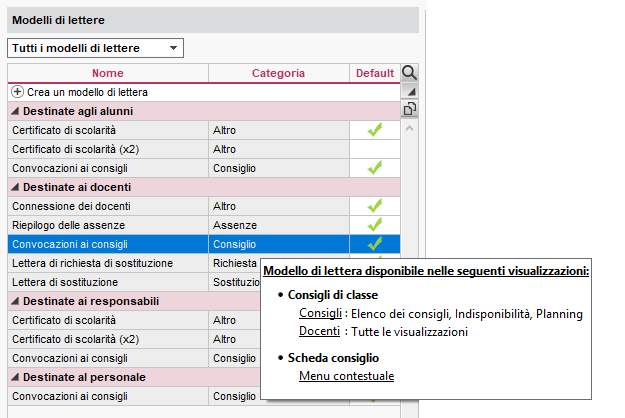Image resolution: width=625 pixels, height=418 pixels.
Task: Open the 'Tutti i modelli di lettere' dropdown
Action: pos(95,48)
